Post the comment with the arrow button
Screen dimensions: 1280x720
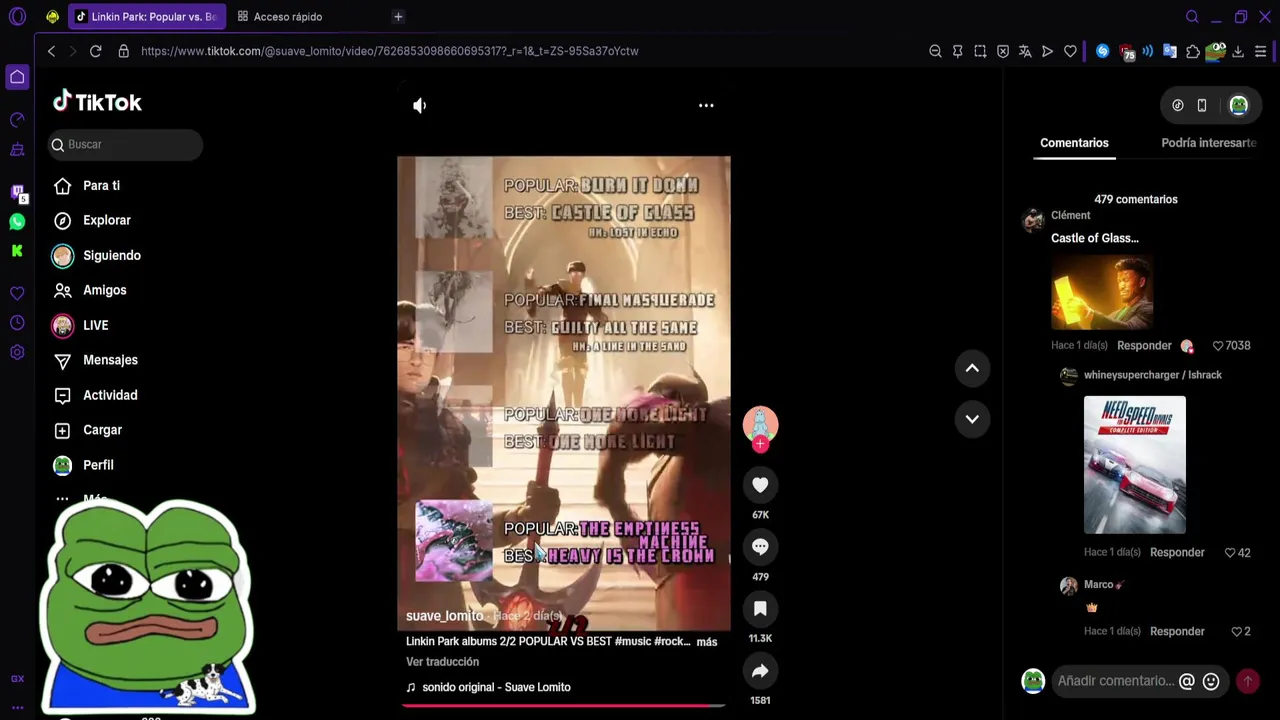coord(1247,682)
